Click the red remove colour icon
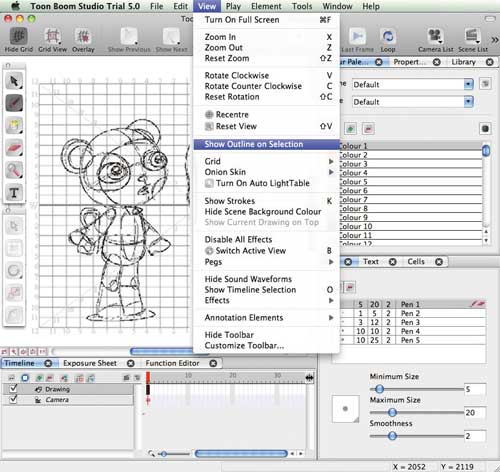 (x=368, y=129)
